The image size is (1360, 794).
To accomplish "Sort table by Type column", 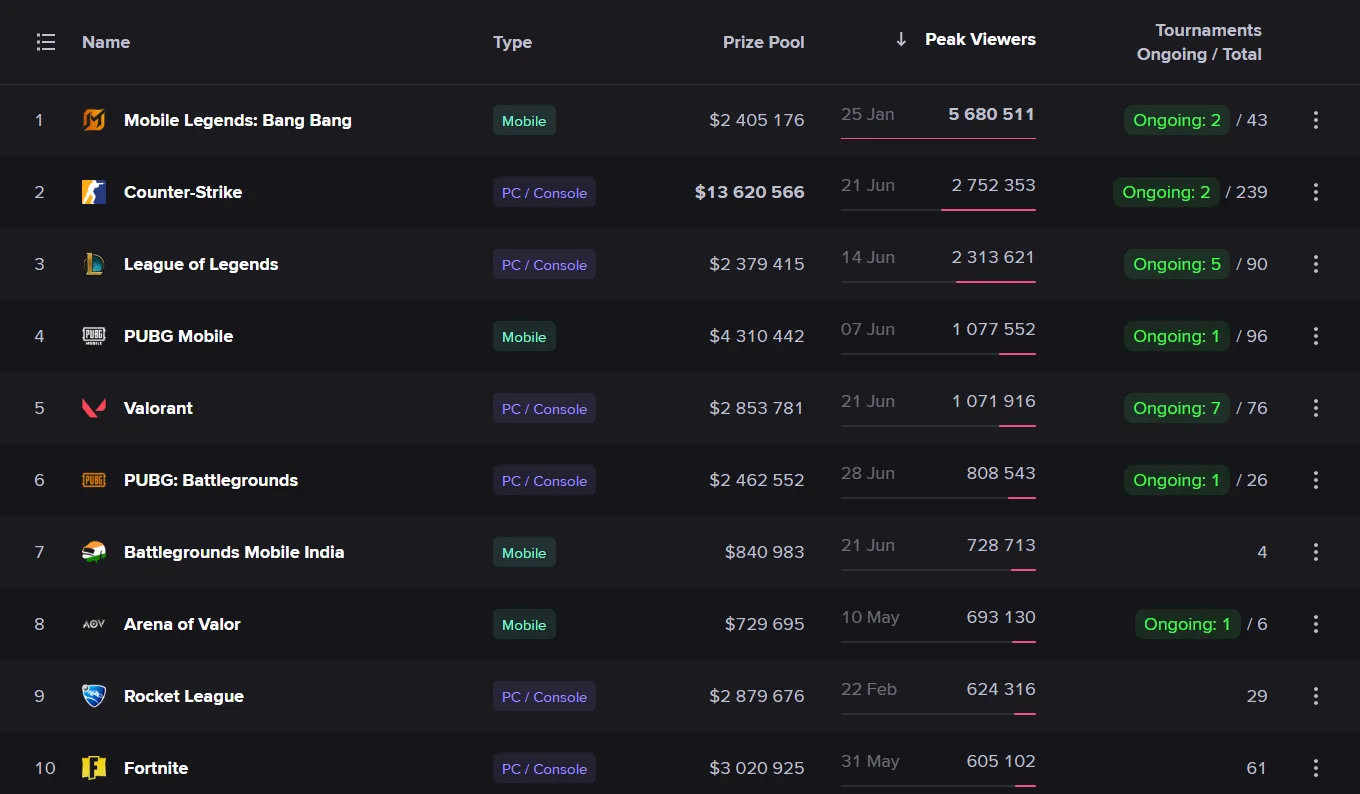I will (x=512, y=42).
